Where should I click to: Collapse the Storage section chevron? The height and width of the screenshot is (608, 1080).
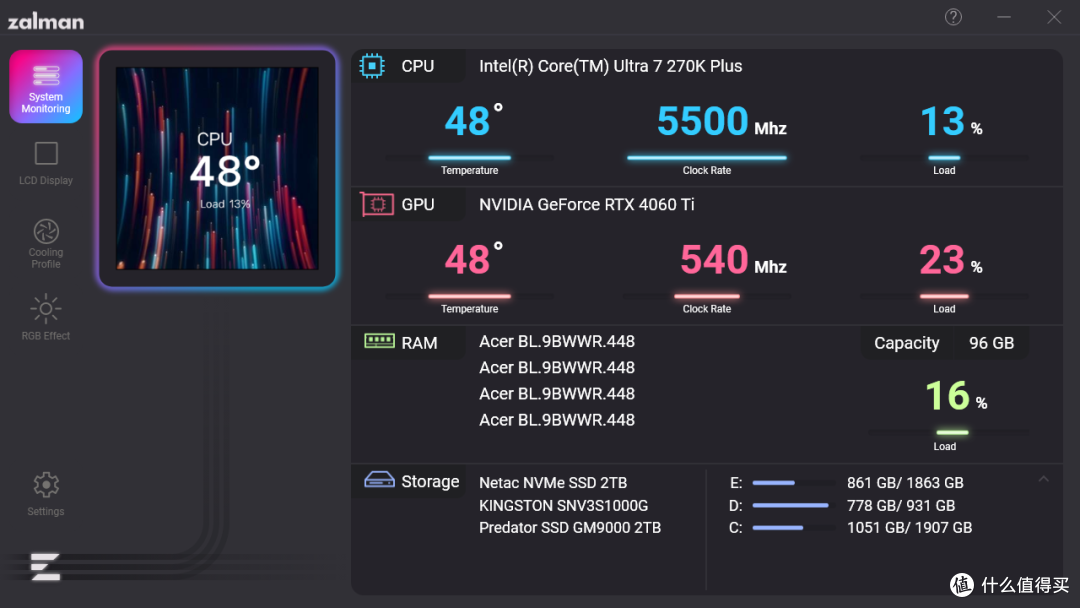click(x=1043, y=479)
